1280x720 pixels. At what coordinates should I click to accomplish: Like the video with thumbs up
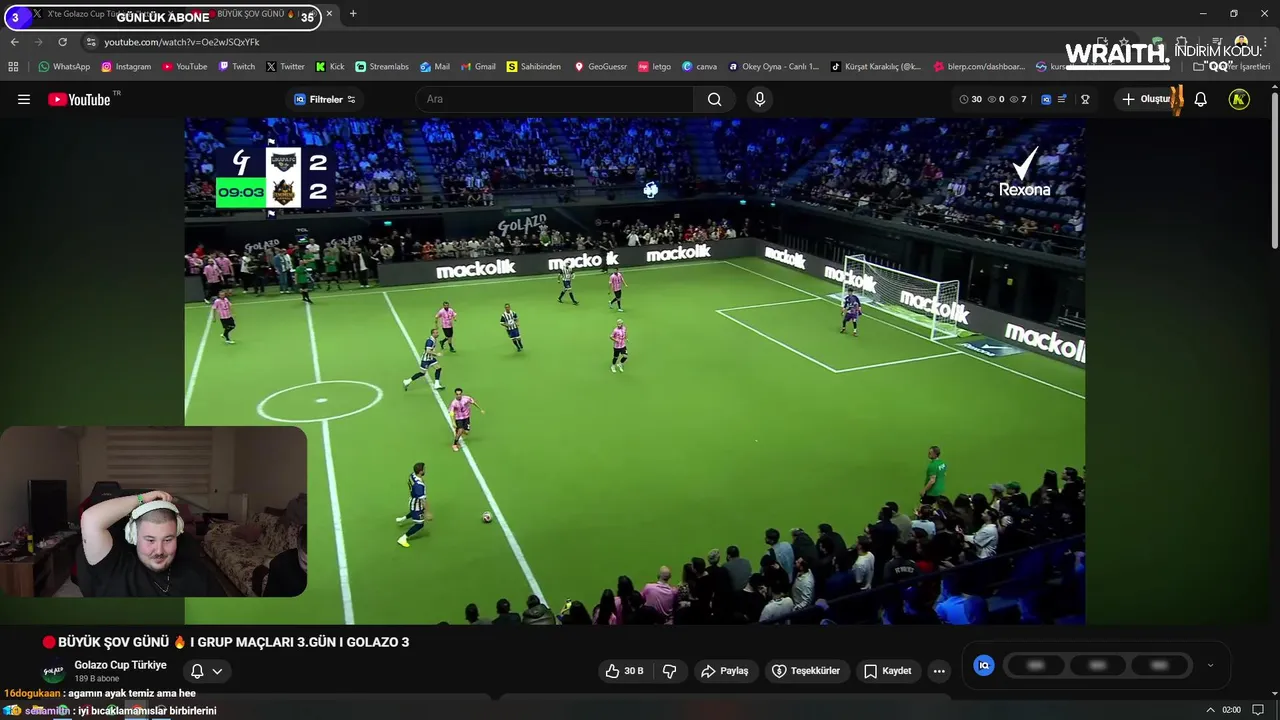[x=624, y=671]
